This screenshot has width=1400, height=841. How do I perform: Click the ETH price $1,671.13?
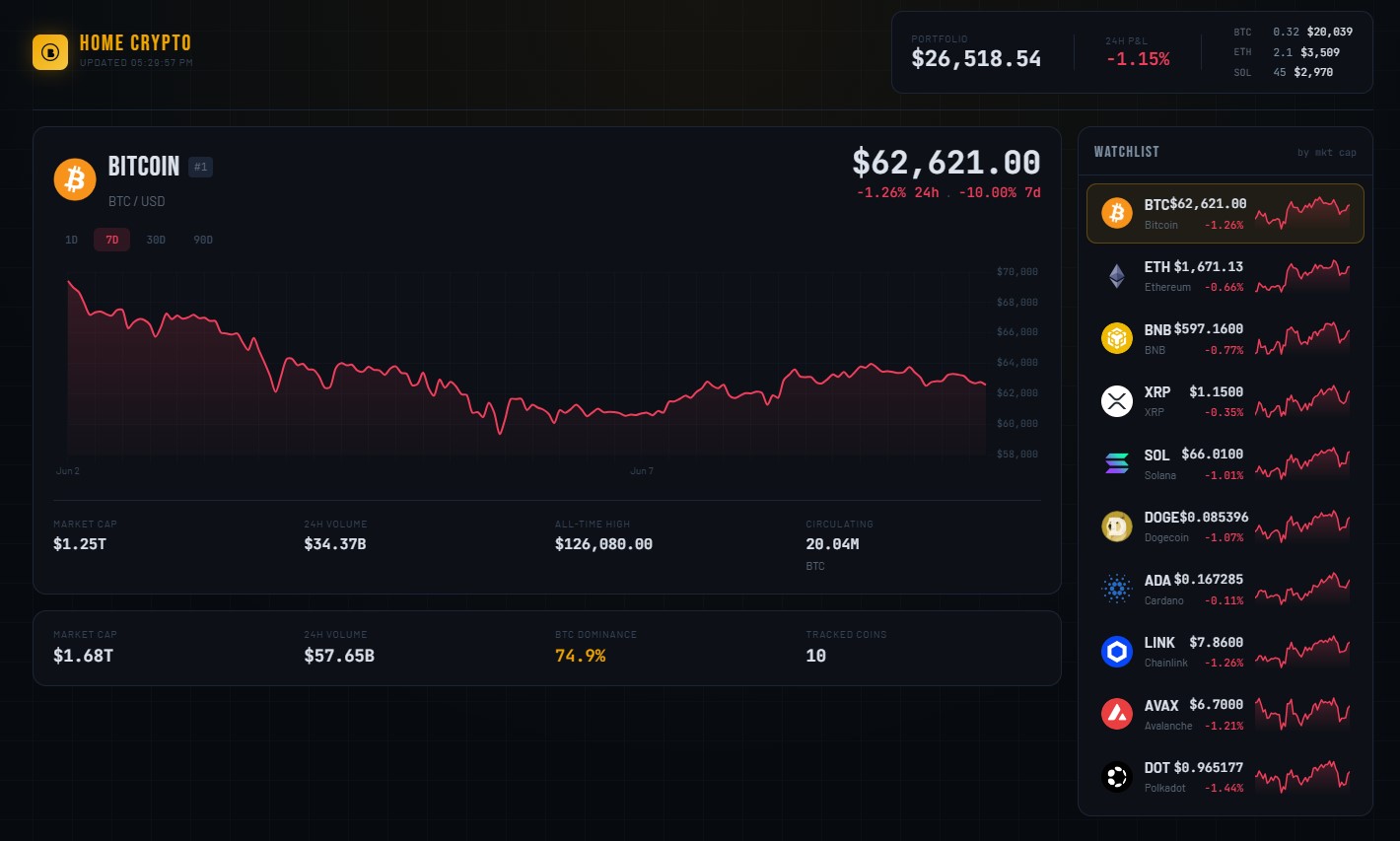(1209, 267)
